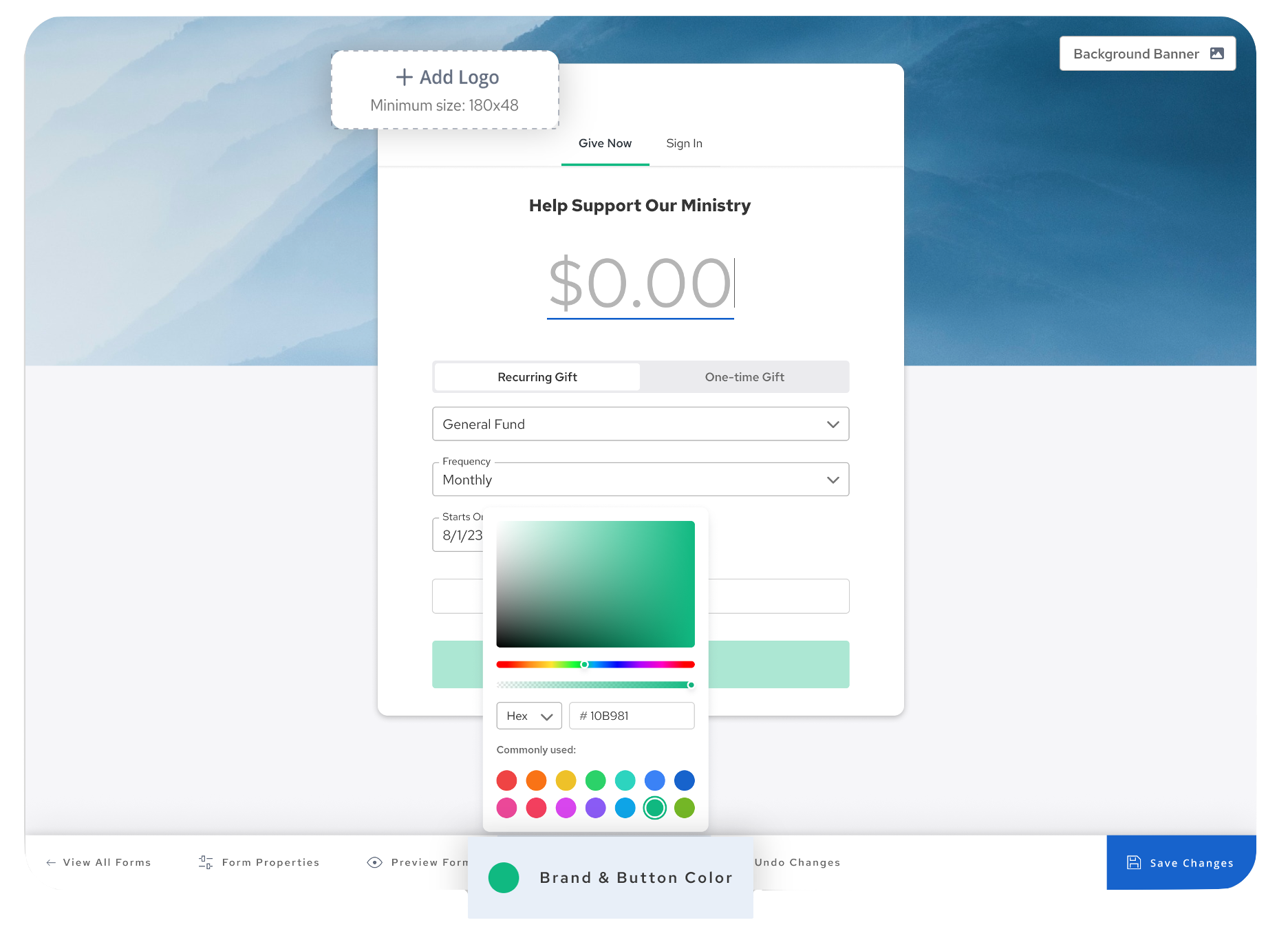This screenshot has width=1288, height=929.
Task: Switch to the Sign In tab
Action: [x=684, y=143]
